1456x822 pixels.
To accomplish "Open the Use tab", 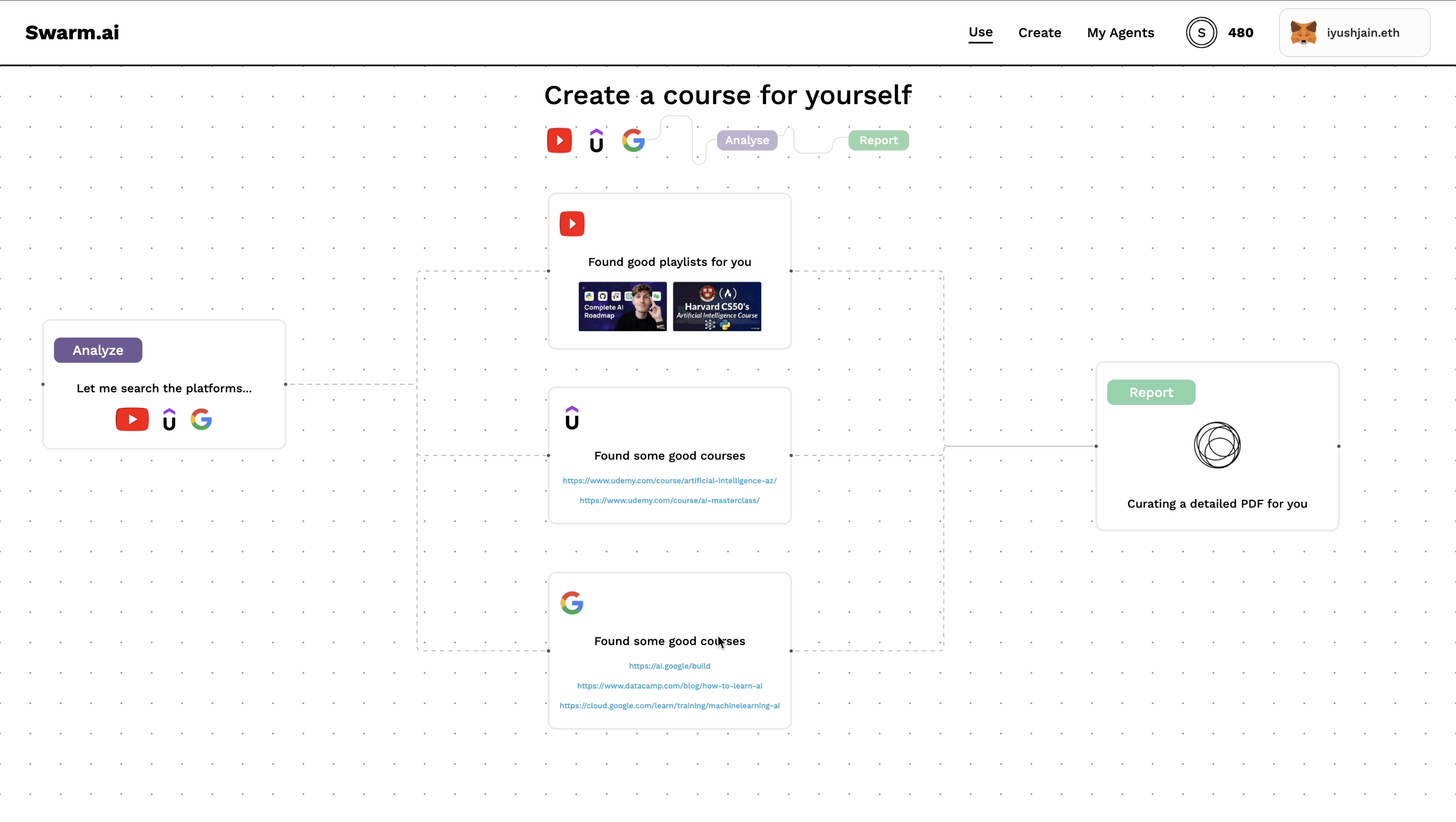I will tap(980, 32).
